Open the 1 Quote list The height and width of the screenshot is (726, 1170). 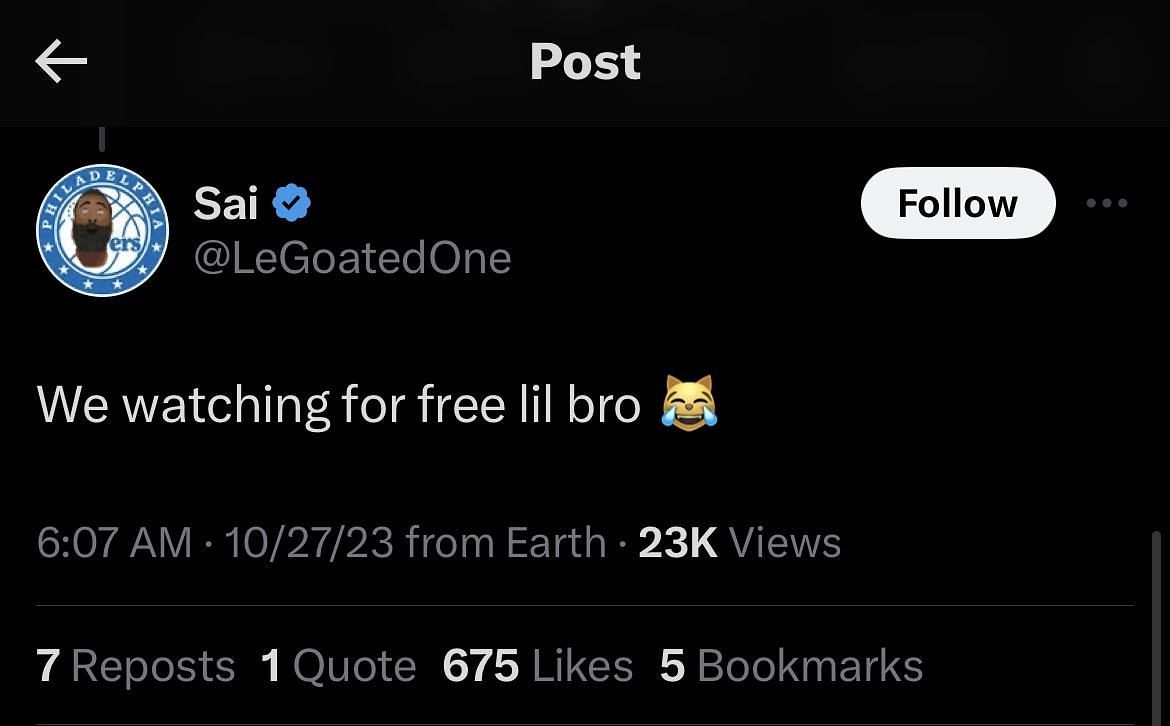point(338,666)
